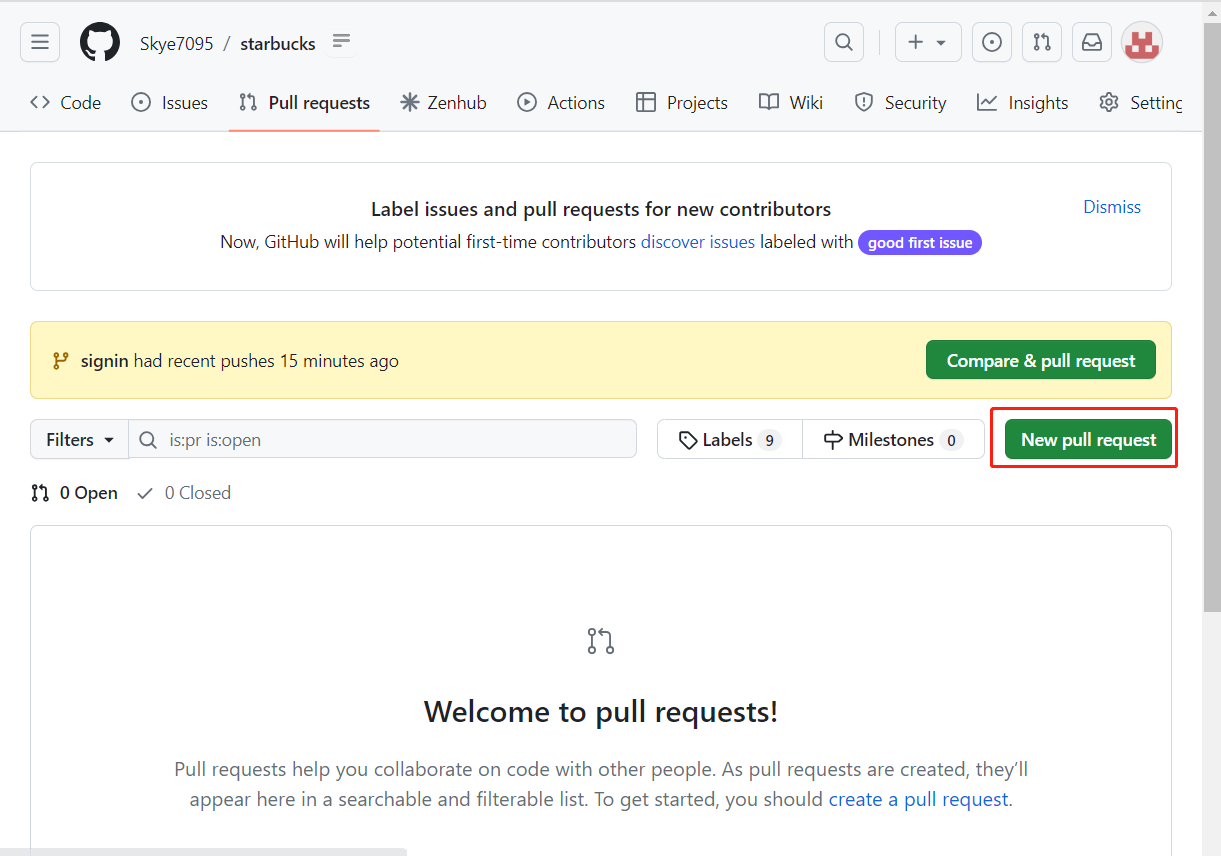Open the signin branch link
The height and width of the screenshot is (856, 1221).
[x=105, y=361]
